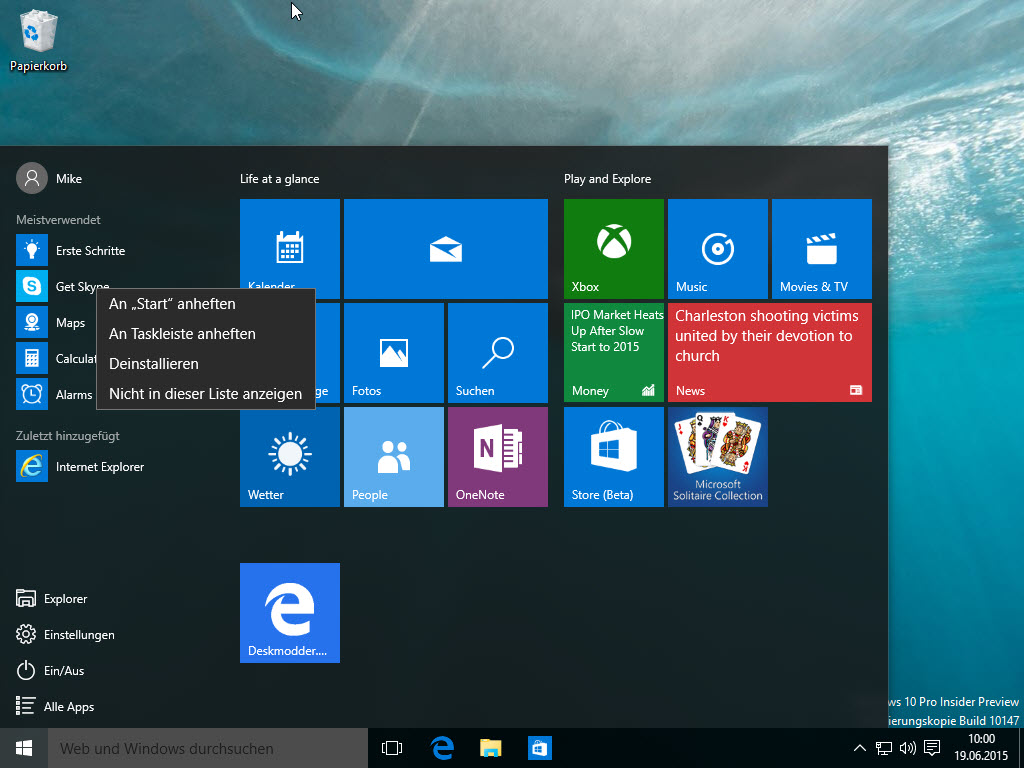Select Deinstallieren in context menu
The image size is (1024, 768).
pyautogui.click(x=206, y=364)
